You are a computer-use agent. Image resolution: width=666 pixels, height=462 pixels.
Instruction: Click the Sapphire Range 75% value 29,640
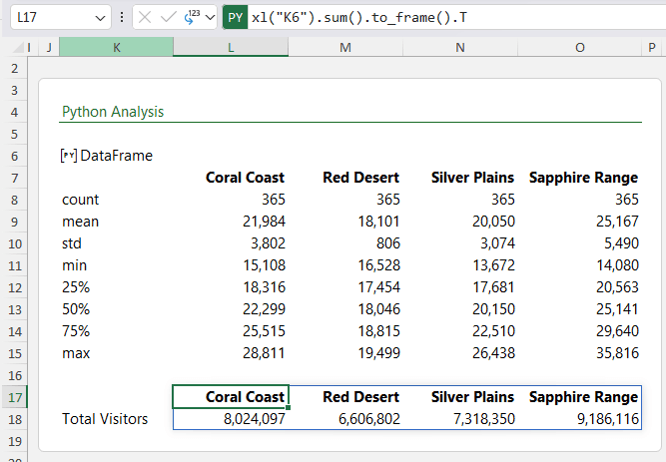point(618,331)
